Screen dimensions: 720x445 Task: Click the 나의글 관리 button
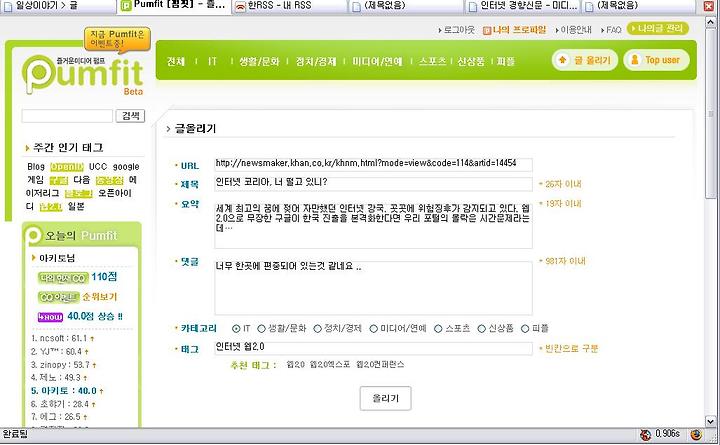(658, 28)
